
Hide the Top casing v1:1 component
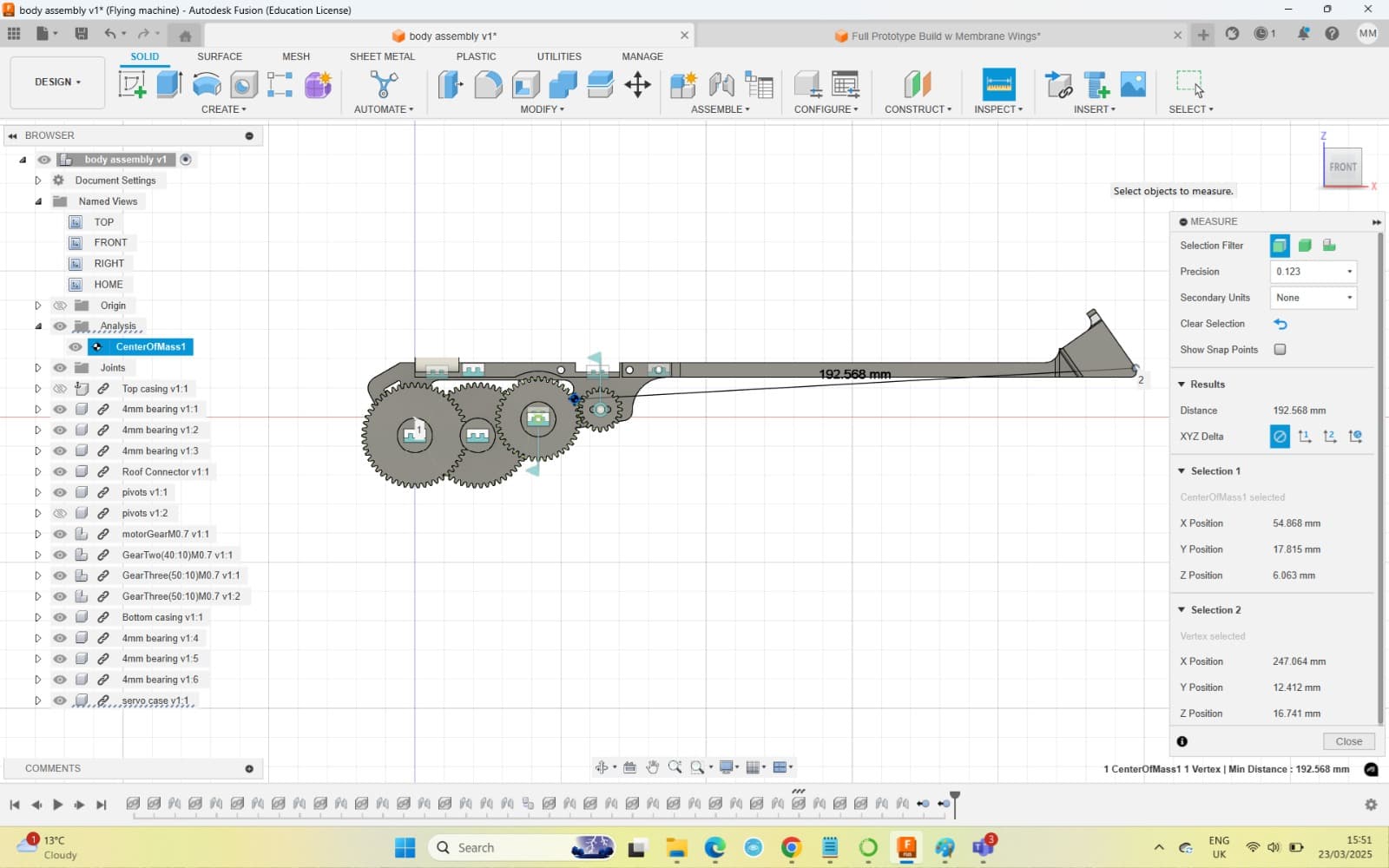pyautogui.click(x=60, y=389)
